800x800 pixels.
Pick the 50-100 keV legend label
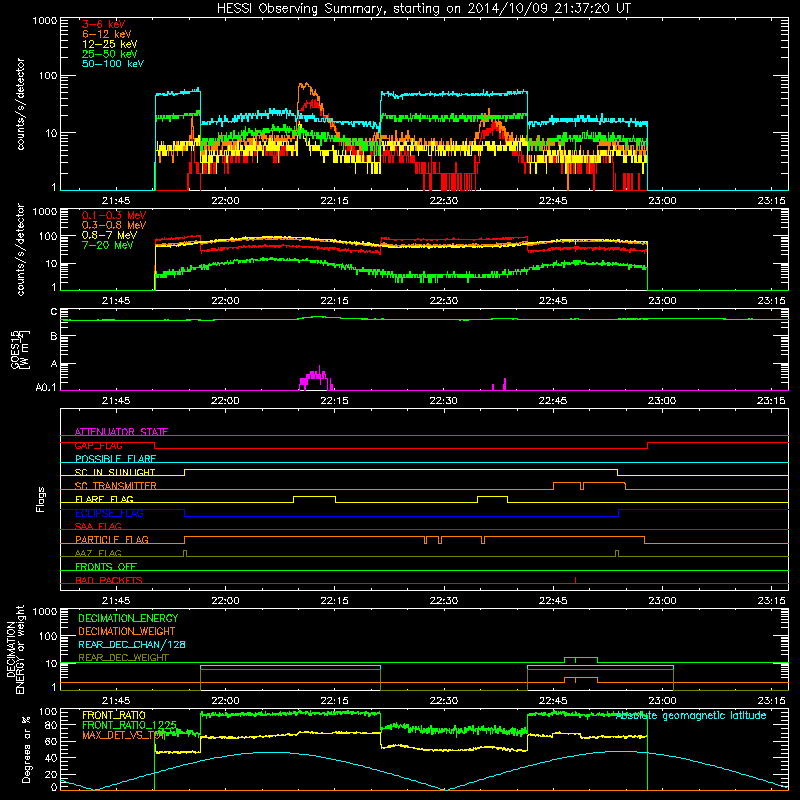click(113, 64)
